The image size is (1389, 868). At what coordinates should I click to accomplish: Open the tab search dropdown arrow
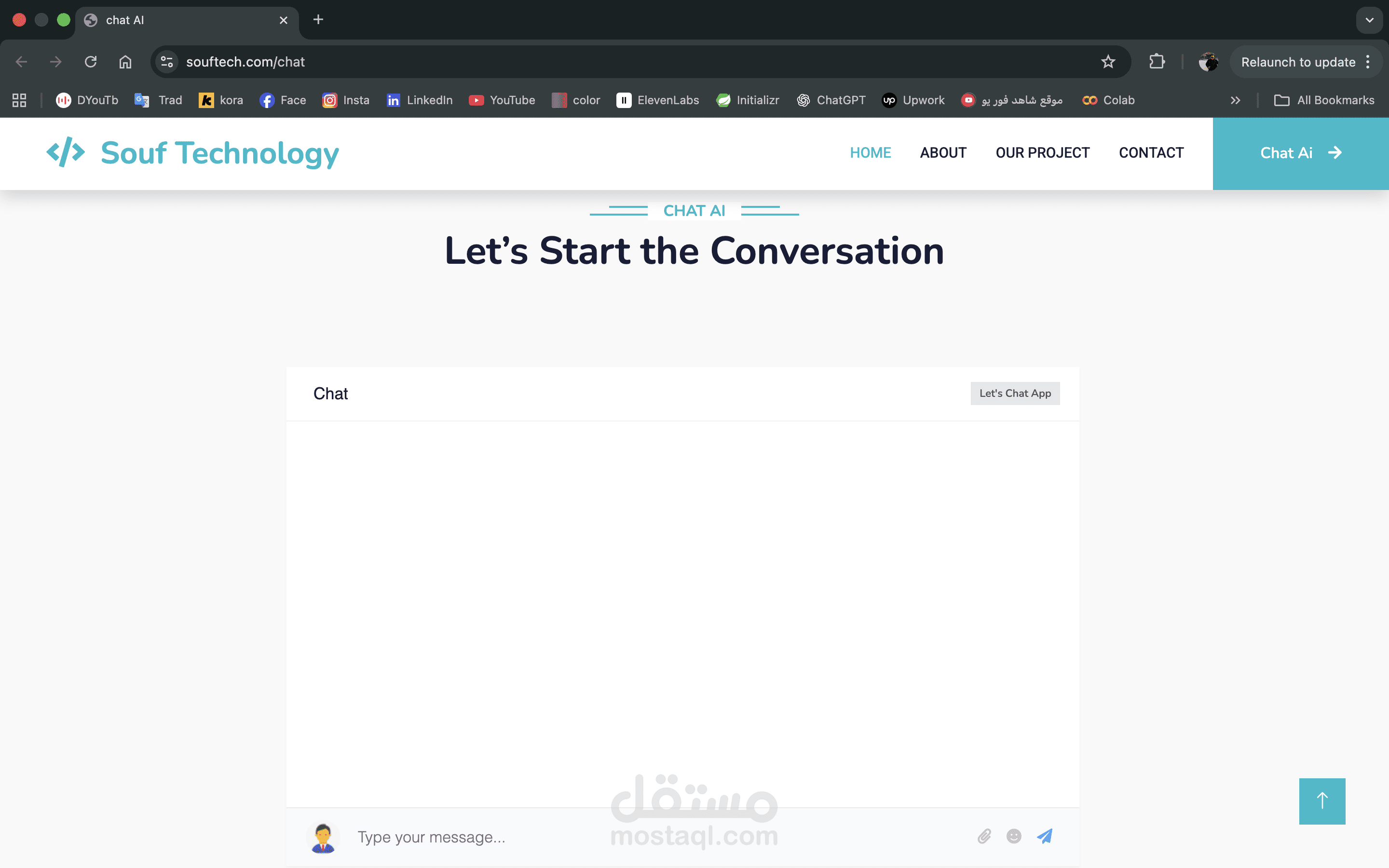pos(1369,20)
